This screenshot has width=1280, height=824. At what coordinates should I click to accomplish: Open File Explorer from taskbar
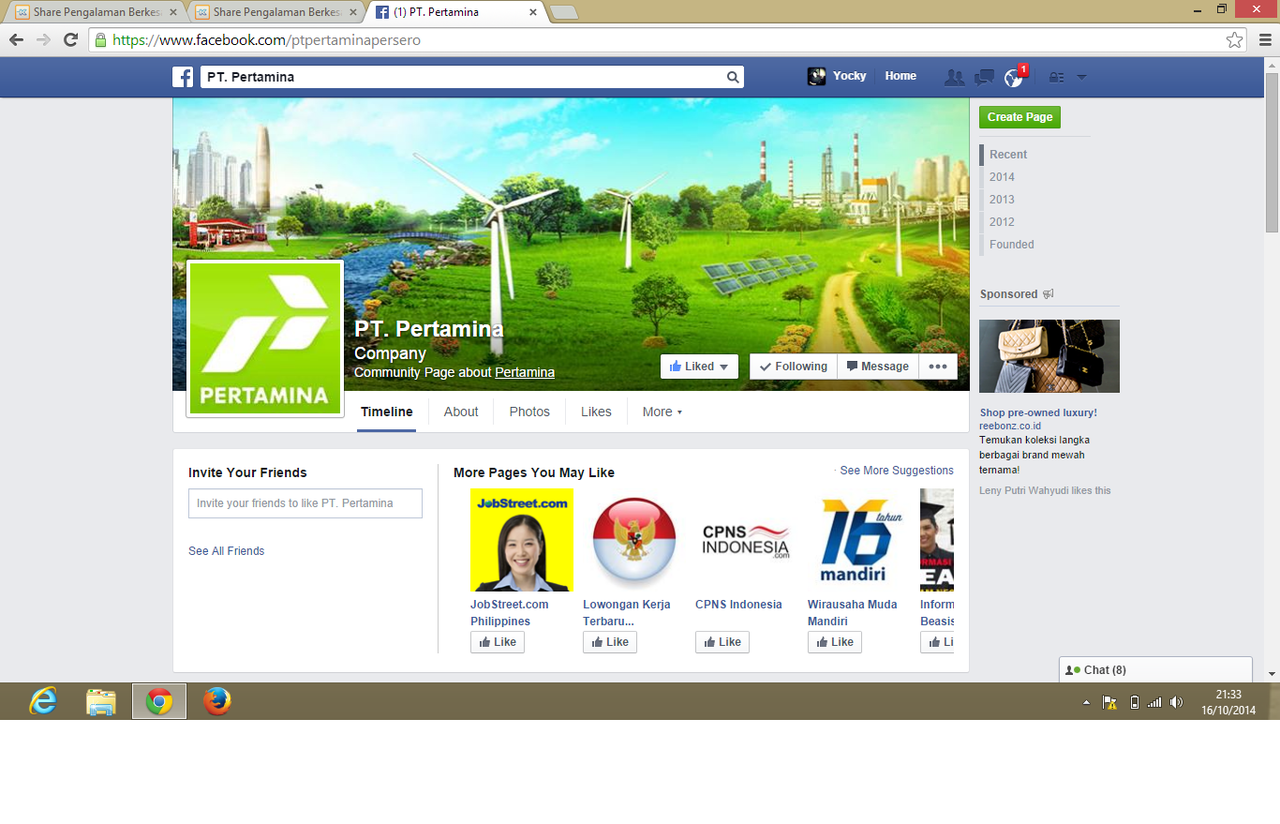pos(101,702)
